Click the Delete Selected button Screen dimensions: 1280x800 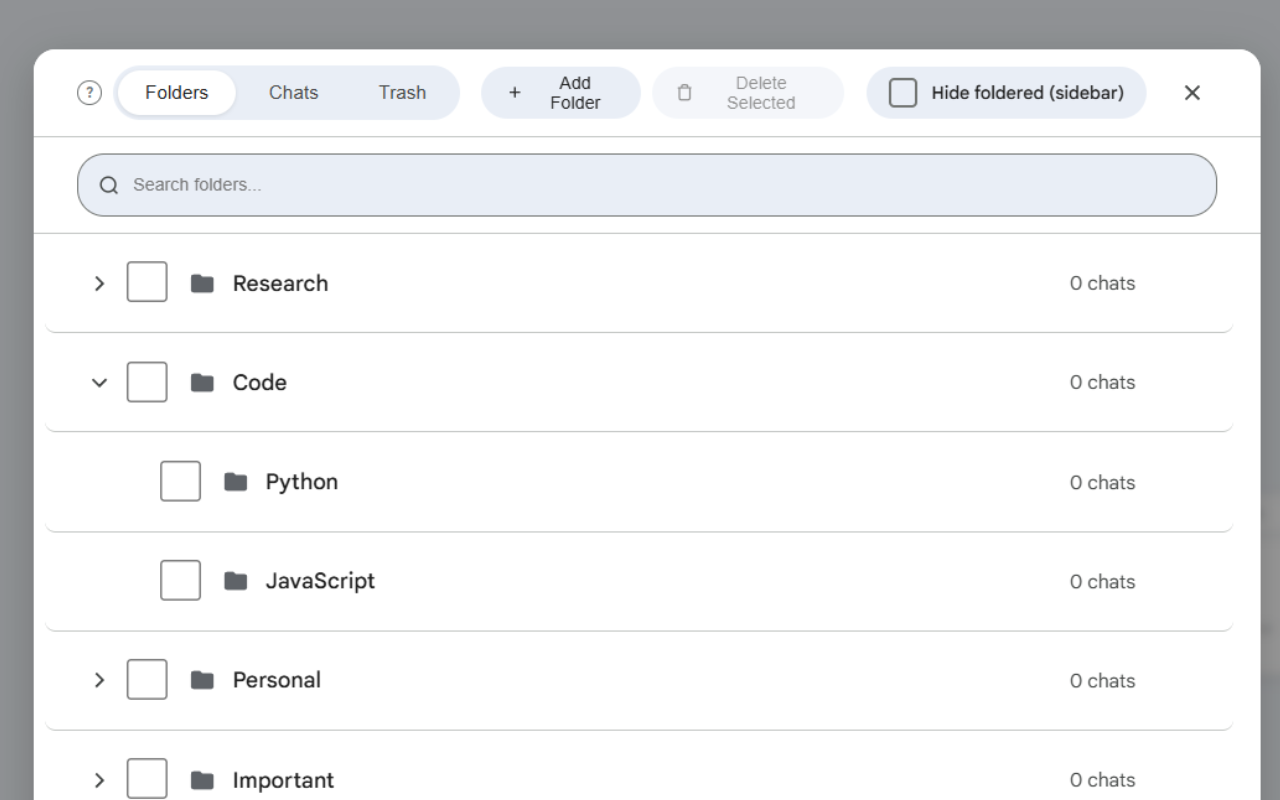pyautogui.click(x=748, y=93)
